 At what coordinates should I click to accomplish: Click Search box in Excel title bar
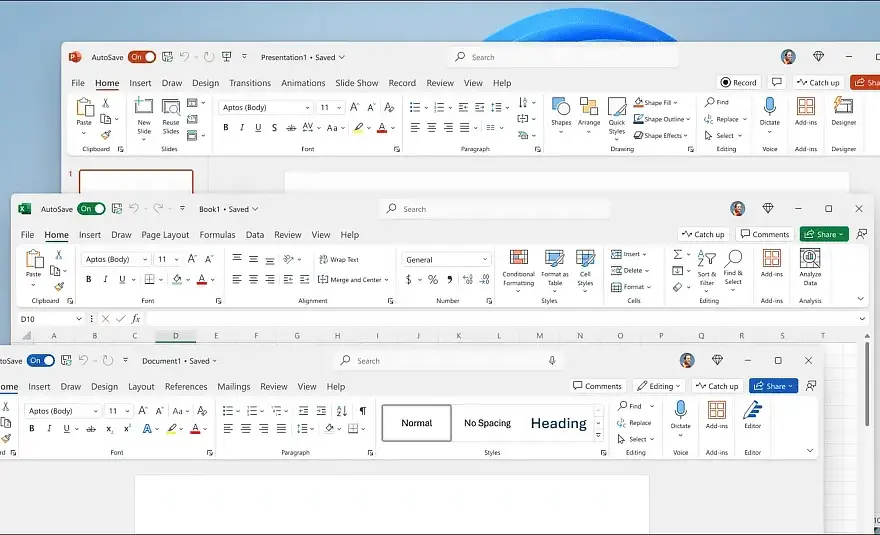(x=496, y=209)
